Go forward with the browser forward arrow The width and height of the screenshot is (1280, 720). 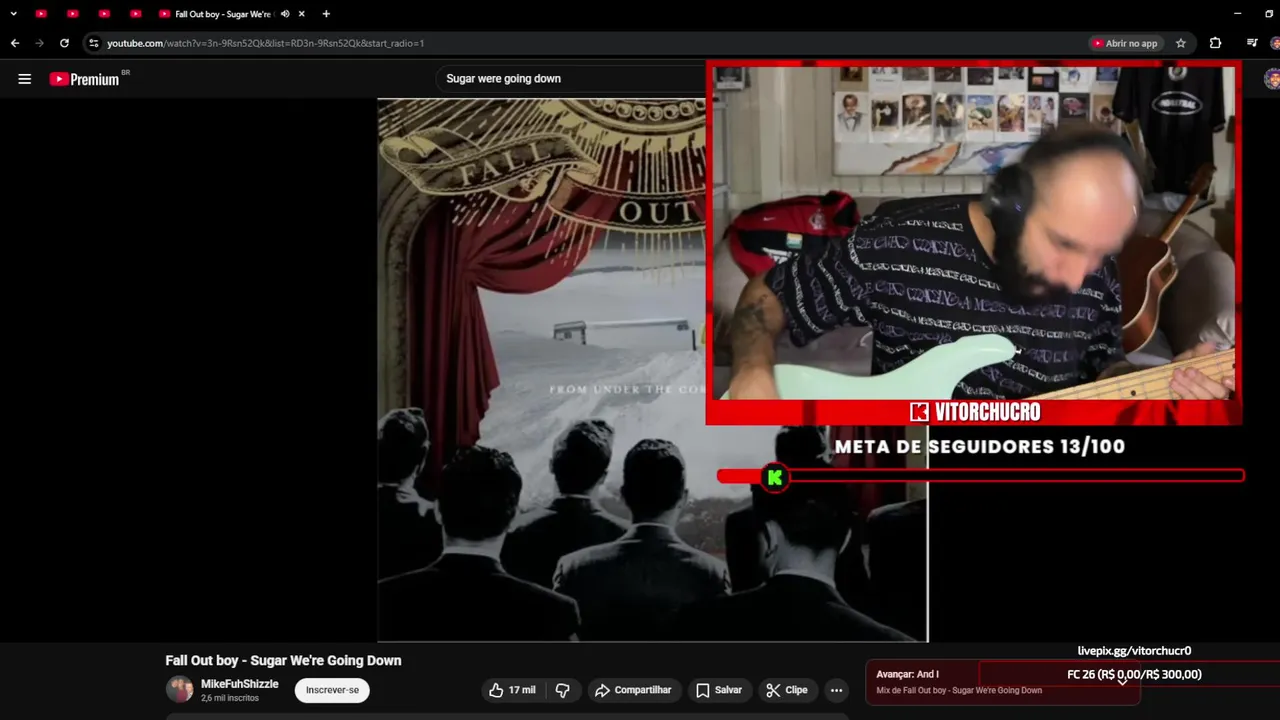[40, 43]
